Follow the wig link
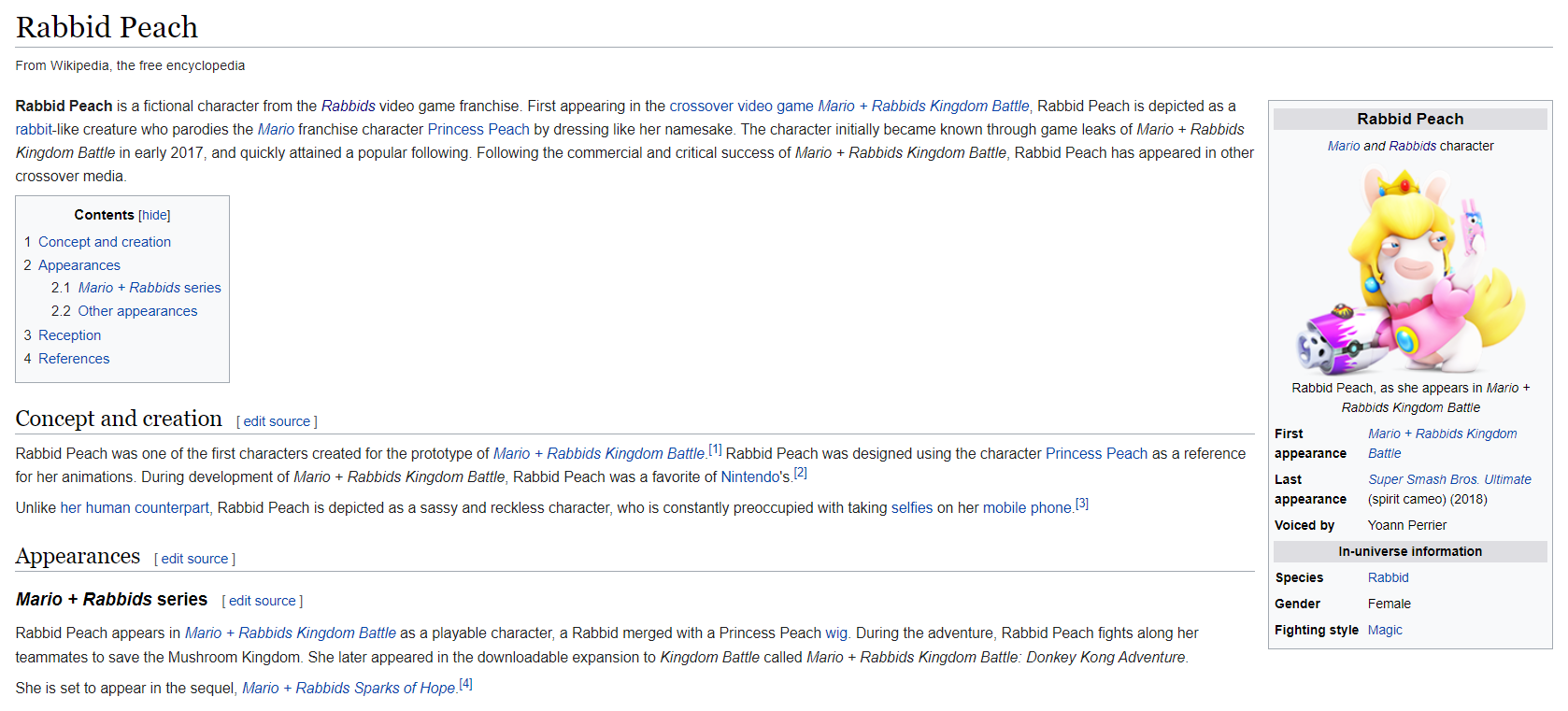Viewport: 1568px width, 711px height. [836, 633]
